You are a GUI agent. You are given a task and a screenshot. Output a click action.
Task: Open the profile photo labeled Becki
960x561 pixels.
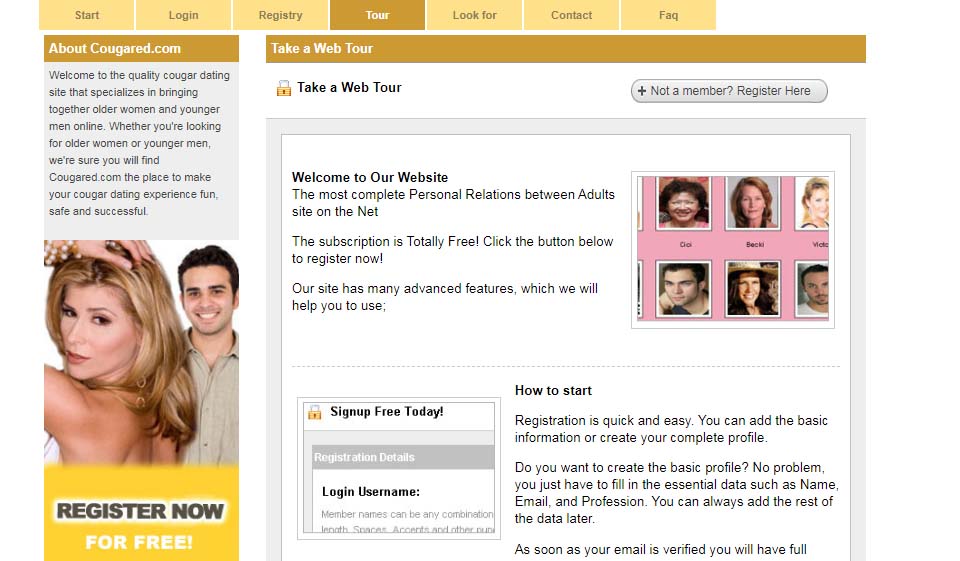(x=752, y=204)
